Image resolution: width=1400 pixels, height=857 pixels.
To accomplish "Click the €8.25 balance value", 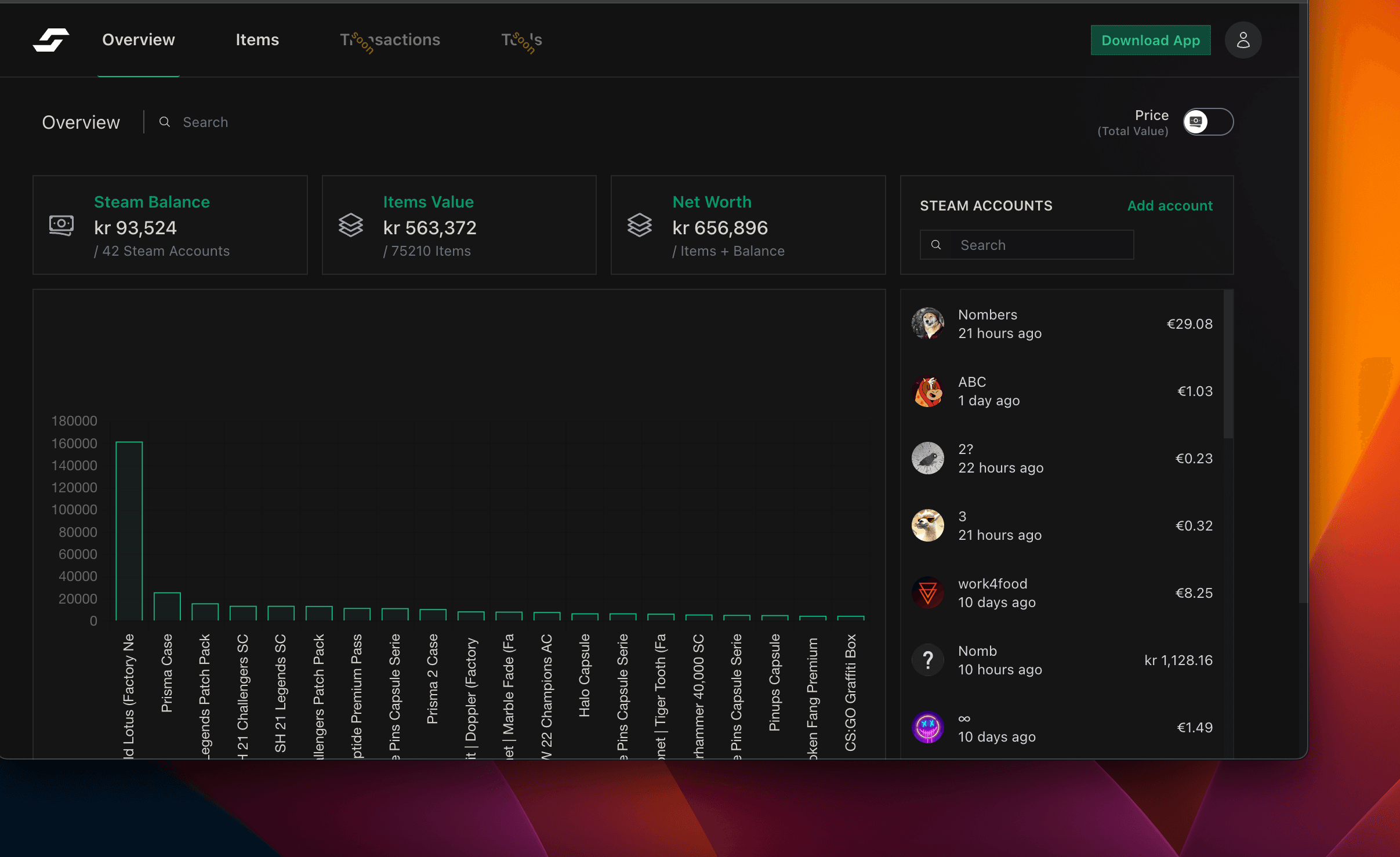I will click(1194, 593).
